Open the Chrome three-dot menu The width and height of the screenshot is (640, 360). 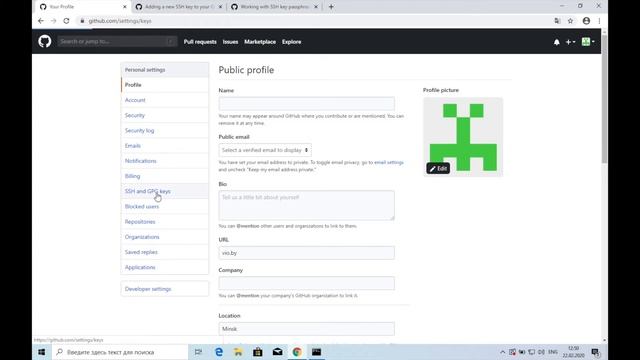(x=599, y=21)
